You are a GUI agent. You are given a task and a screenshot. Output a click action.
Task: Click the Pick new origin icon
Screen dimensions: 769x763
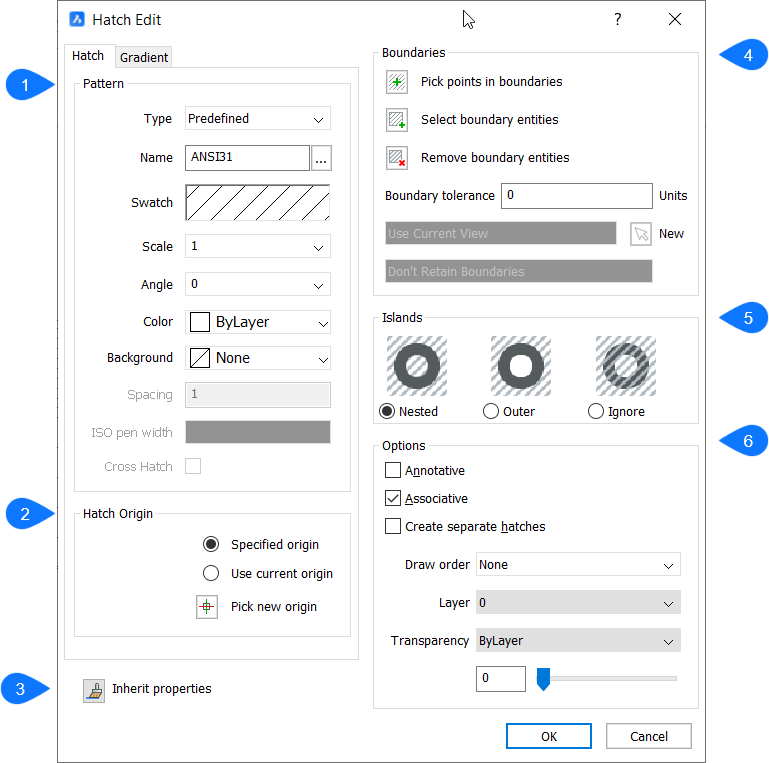[207, 607]
